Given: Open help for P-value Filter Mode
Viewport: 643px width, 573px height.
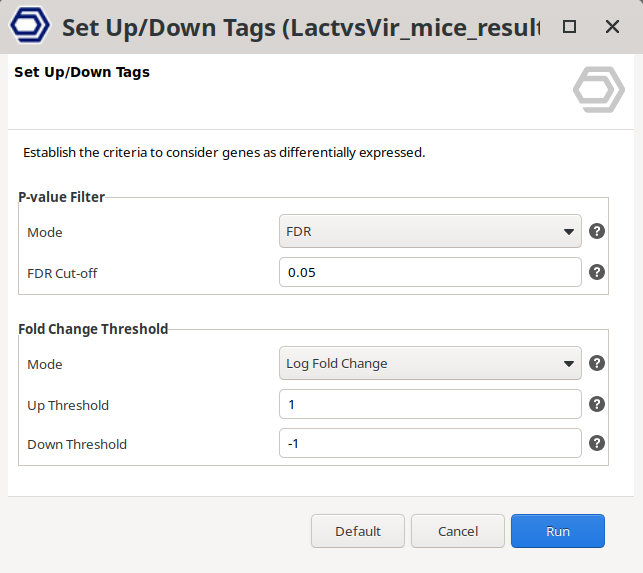Looking at the screenshot, I should point(597,231).
